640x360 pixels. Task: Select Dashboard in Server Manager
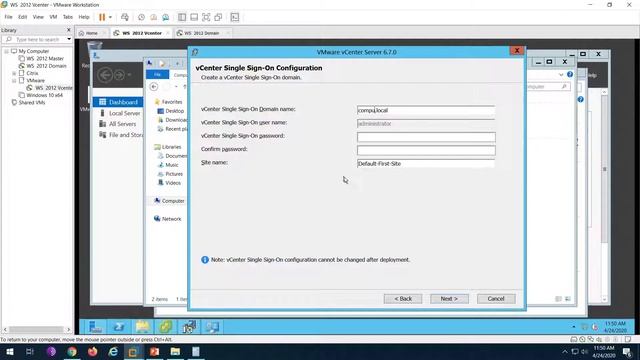118,102
